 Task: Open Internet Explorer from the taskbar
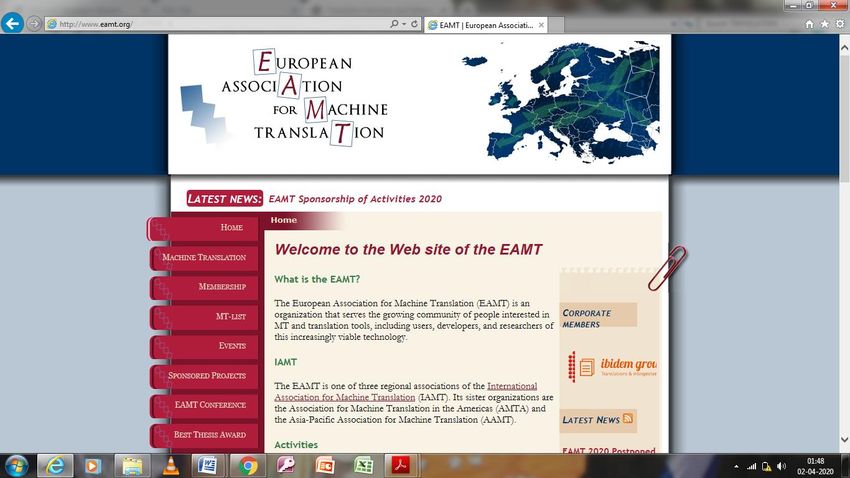pyautogui.click(x=55, y=466)
